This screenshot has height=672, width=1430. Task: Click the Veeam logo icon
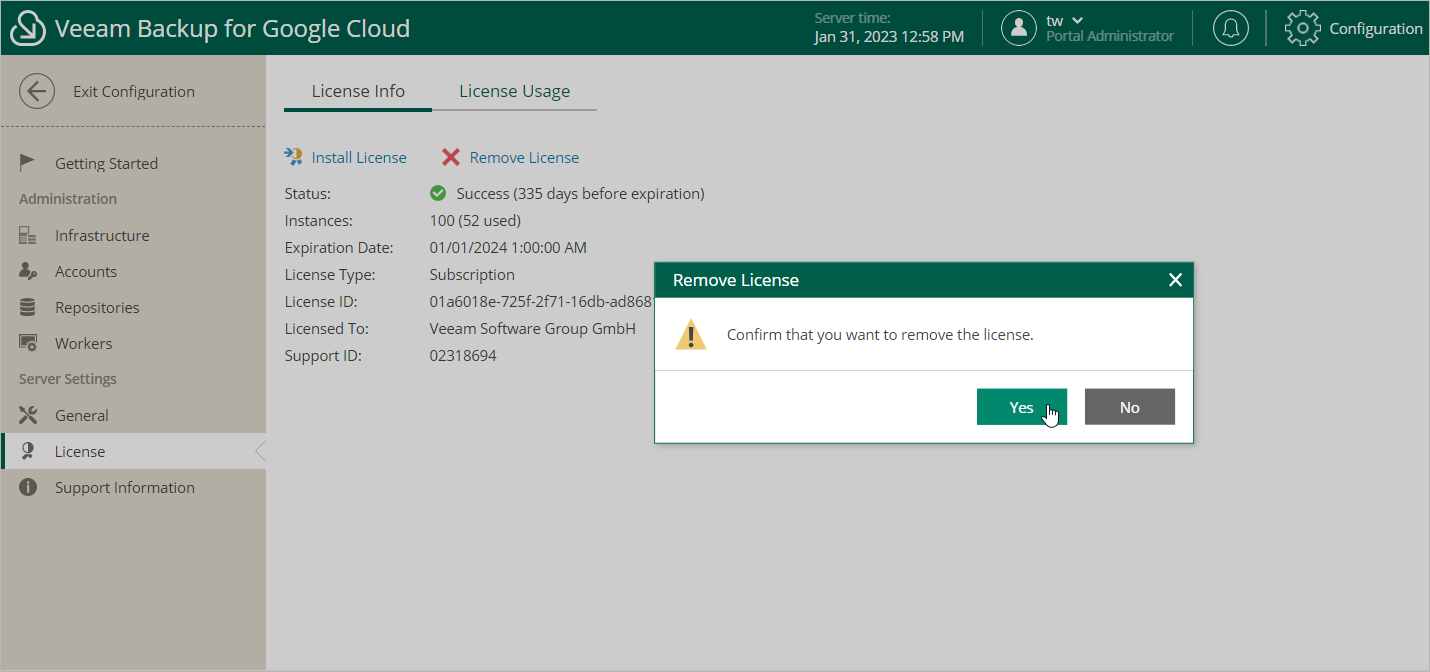coord(28,28)
